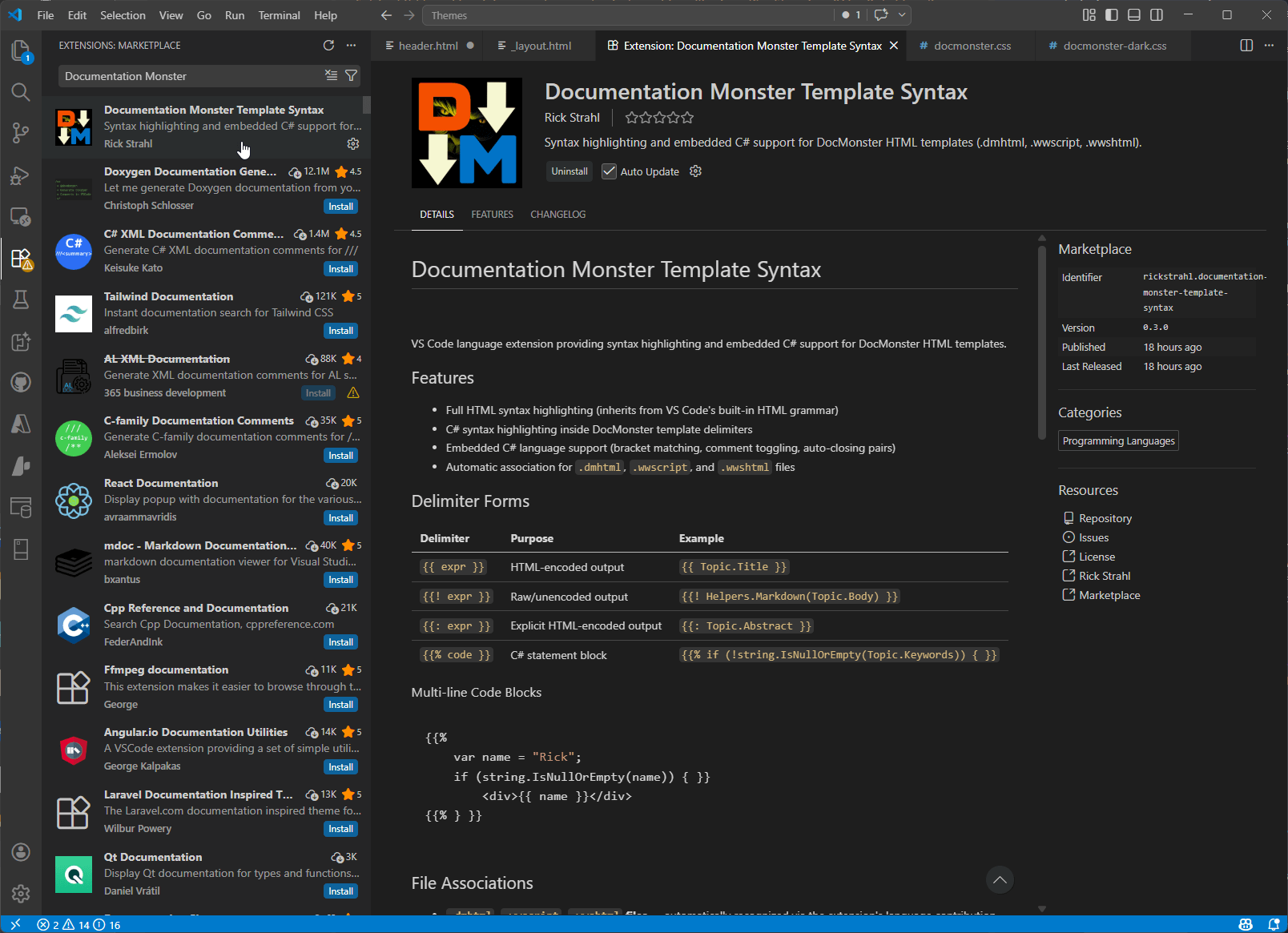Open the Selection menu

click(123, 15)
